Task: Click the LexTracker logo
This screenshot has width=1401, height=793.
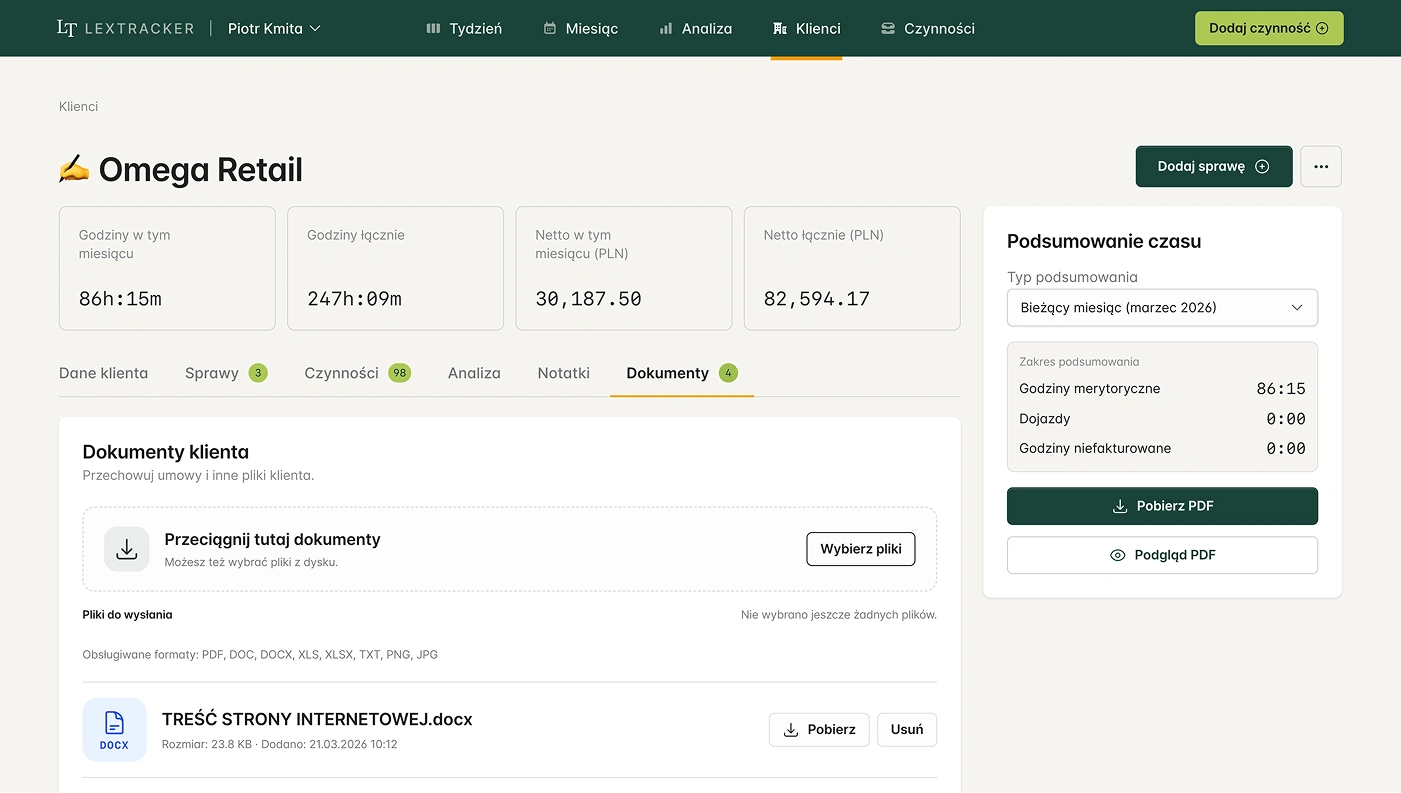Action: (125, 27)
